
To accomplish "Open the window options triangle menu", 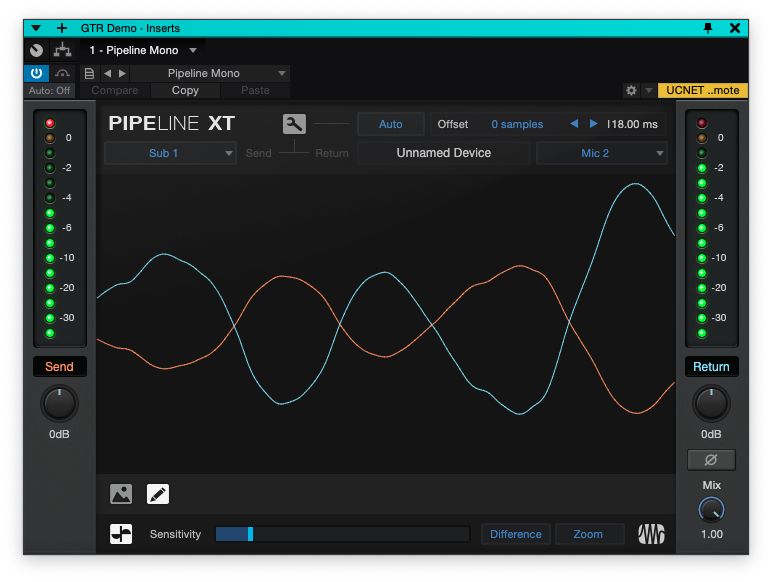I will click(x=36, y=29).
